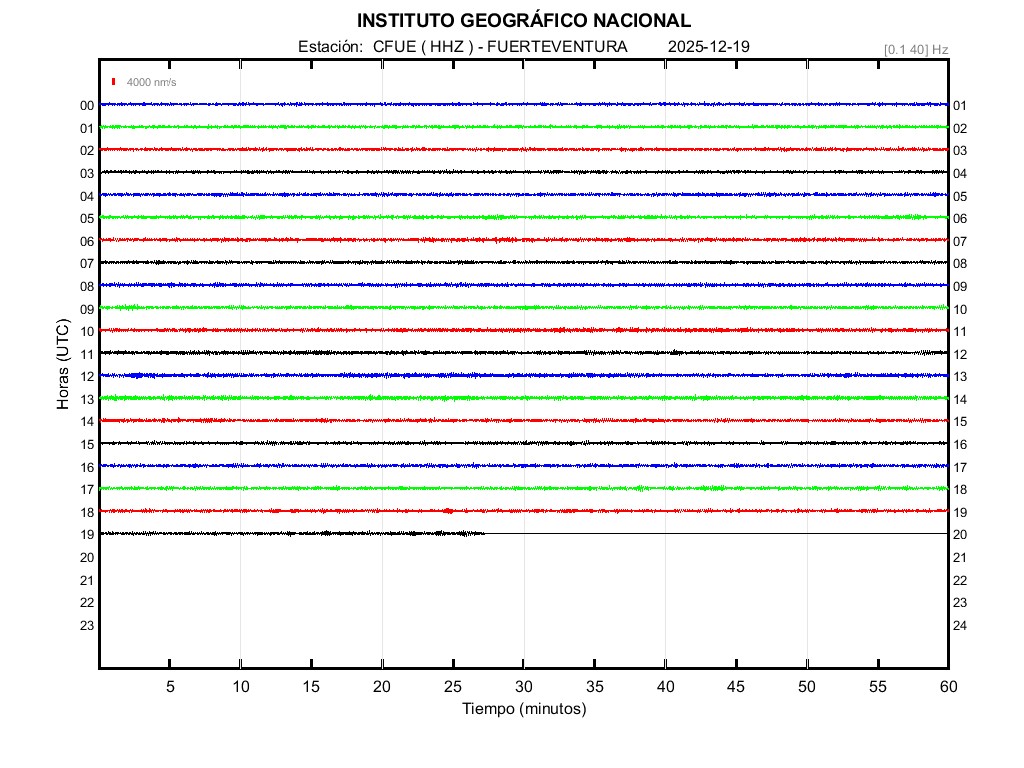Select the green trace at hour 17
This screenshot has width=1024, height=768.
click(523, 488)
